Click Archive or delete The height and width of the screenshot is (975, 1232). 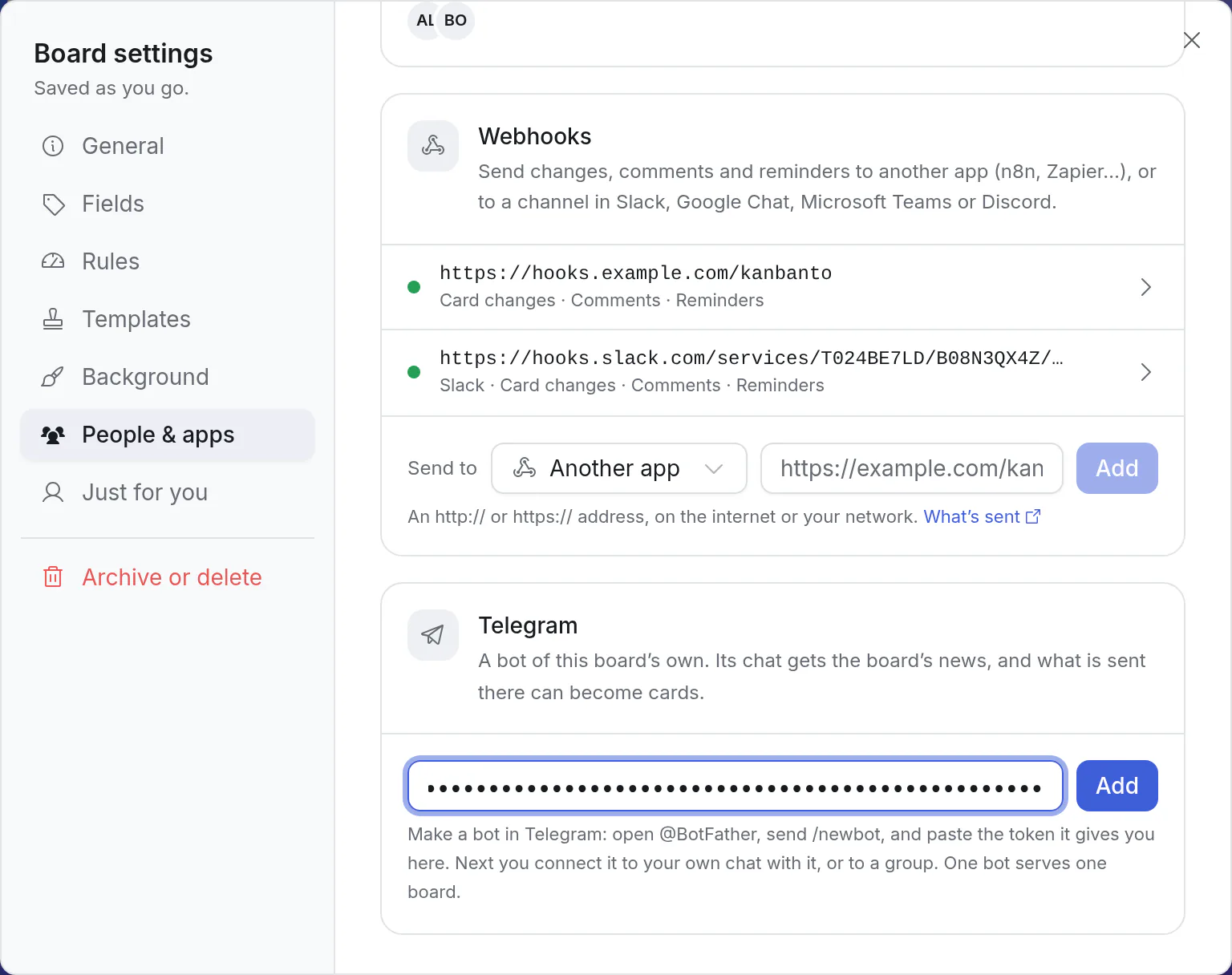(167, 577)
